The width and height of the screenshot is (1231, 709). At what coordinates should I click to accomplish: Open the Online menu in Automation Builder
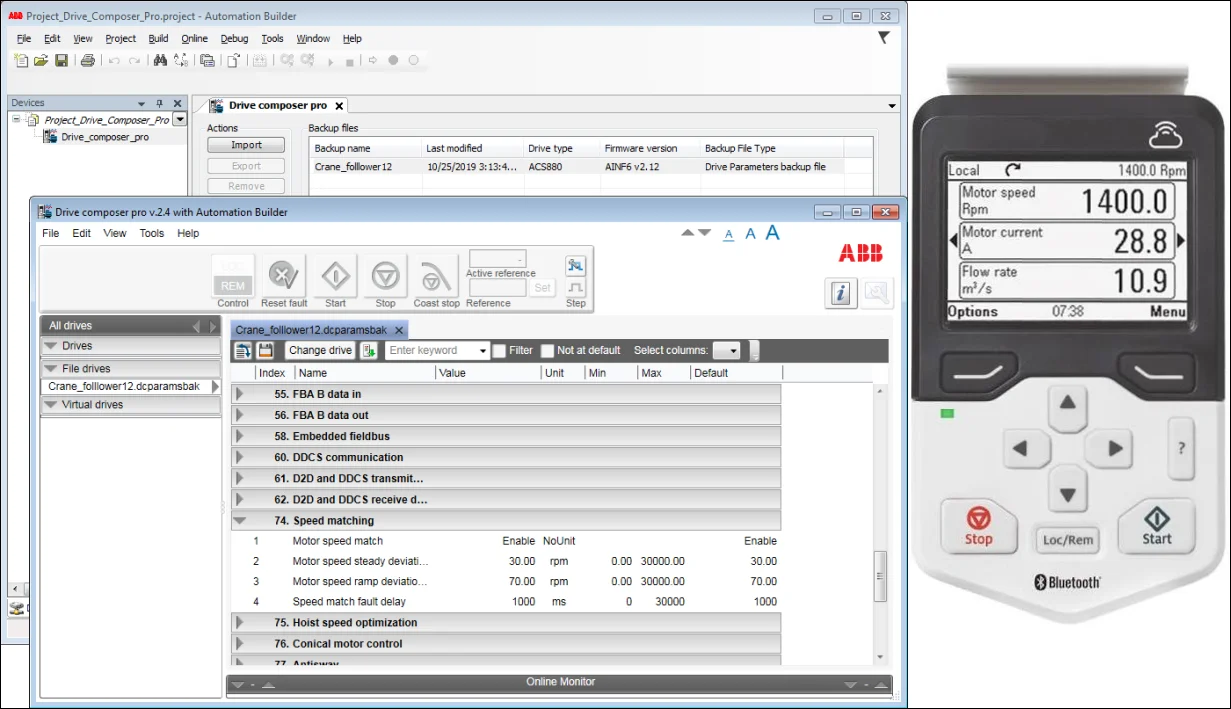click(195, 39)
